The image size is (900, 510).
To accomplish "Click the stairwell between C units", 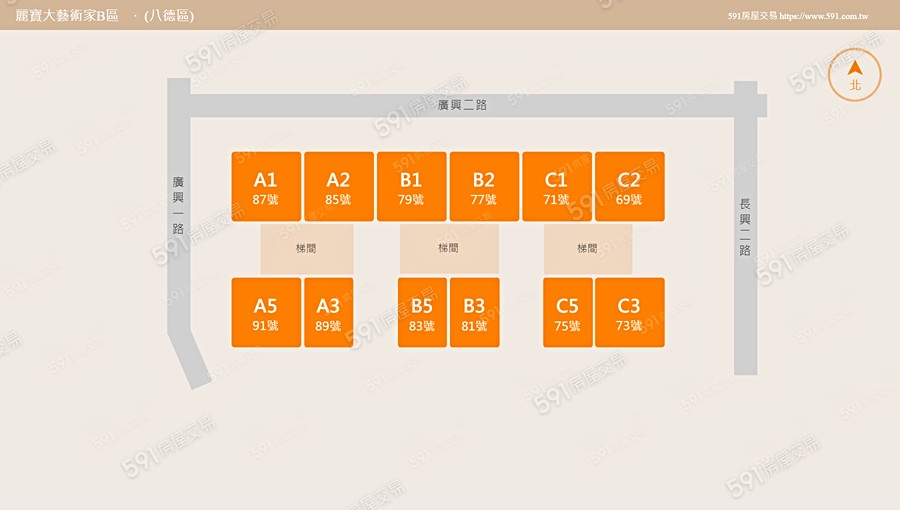I will pos(588,249).
